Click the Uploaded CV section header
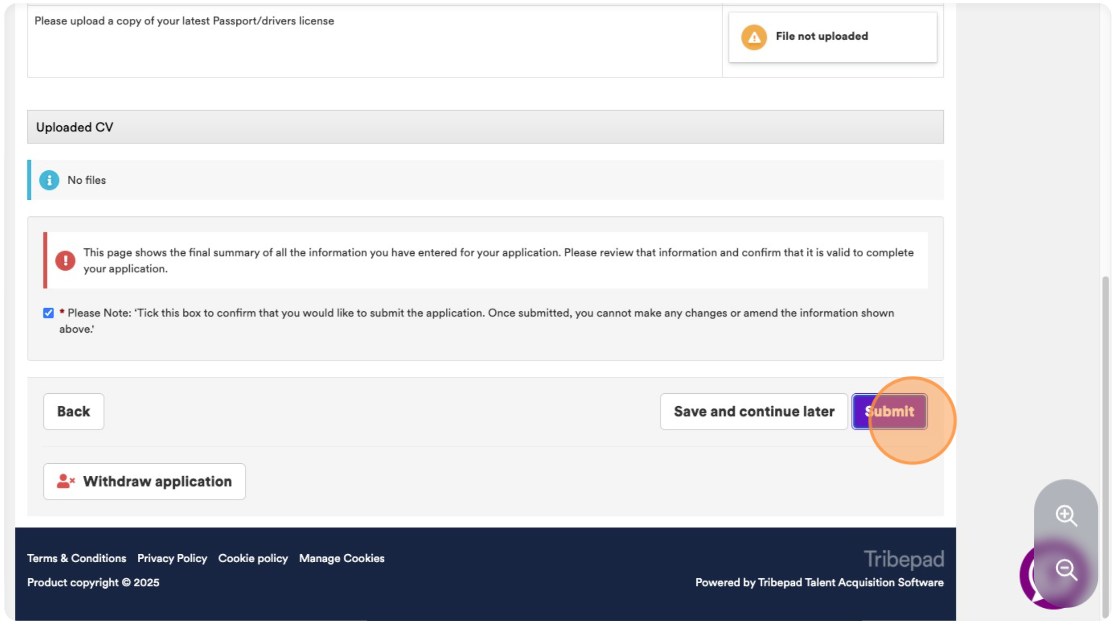Viewport: 1116px width, 627px height. (x=485, y=127)
